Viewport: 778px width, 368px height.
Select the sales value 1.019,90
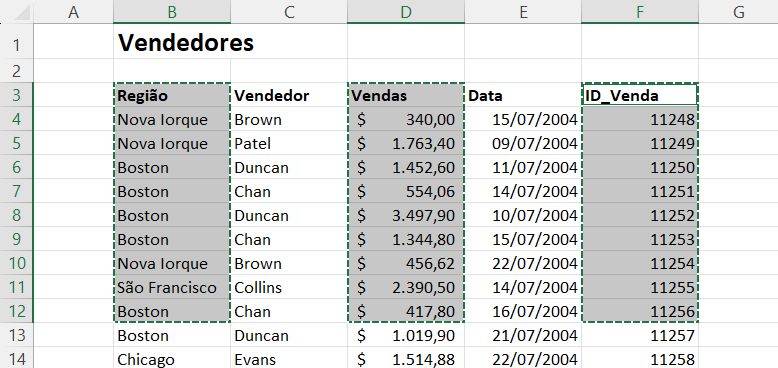pyautogui.click(x=406, y=336)
